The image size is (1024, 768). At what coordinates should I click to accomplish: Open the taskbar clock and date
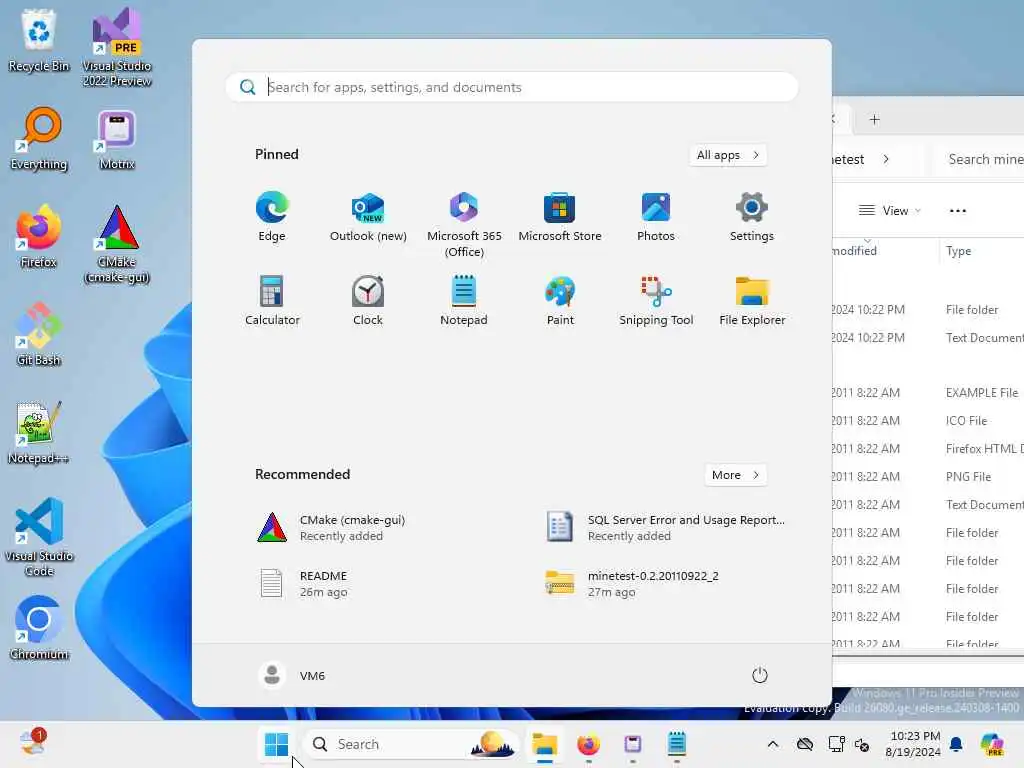pos(914,744)
